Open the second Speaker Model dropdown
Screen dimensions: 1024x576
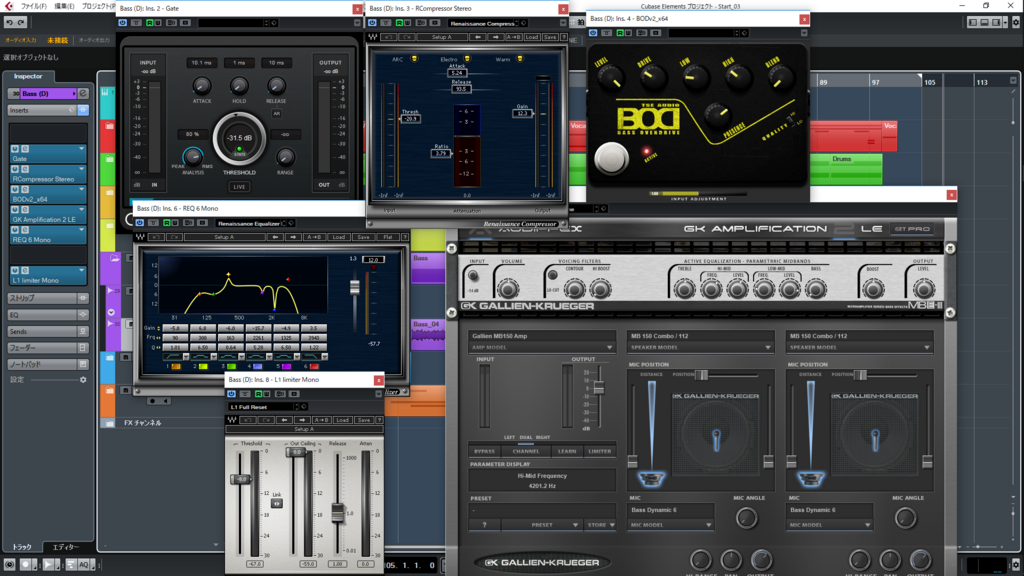859,347
